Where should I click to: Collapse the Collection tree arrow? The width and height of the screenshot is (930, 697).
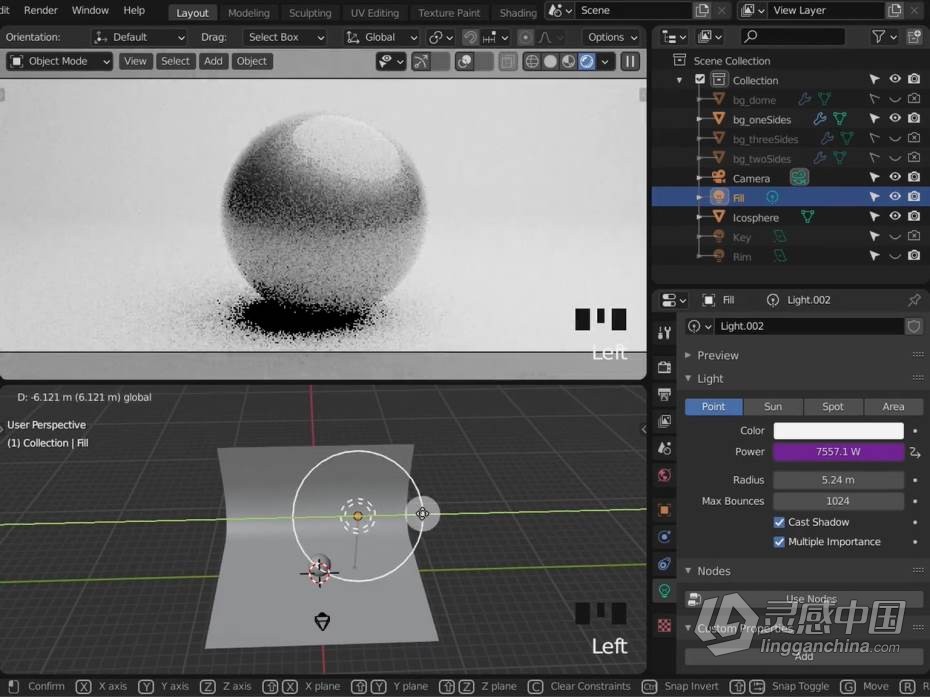680,80
